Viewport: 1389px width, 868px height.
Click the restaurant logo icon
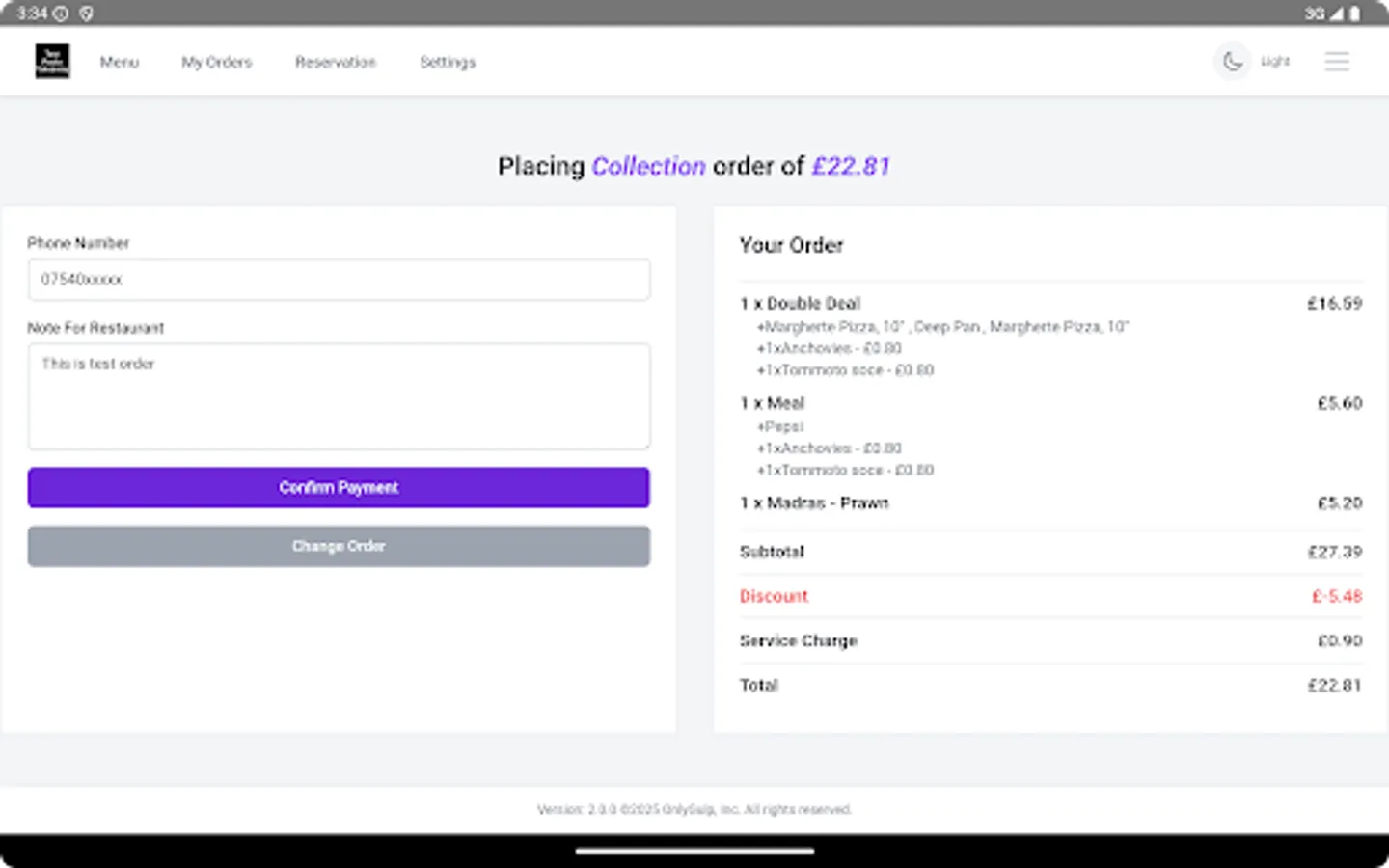click(x=52, y=62)
